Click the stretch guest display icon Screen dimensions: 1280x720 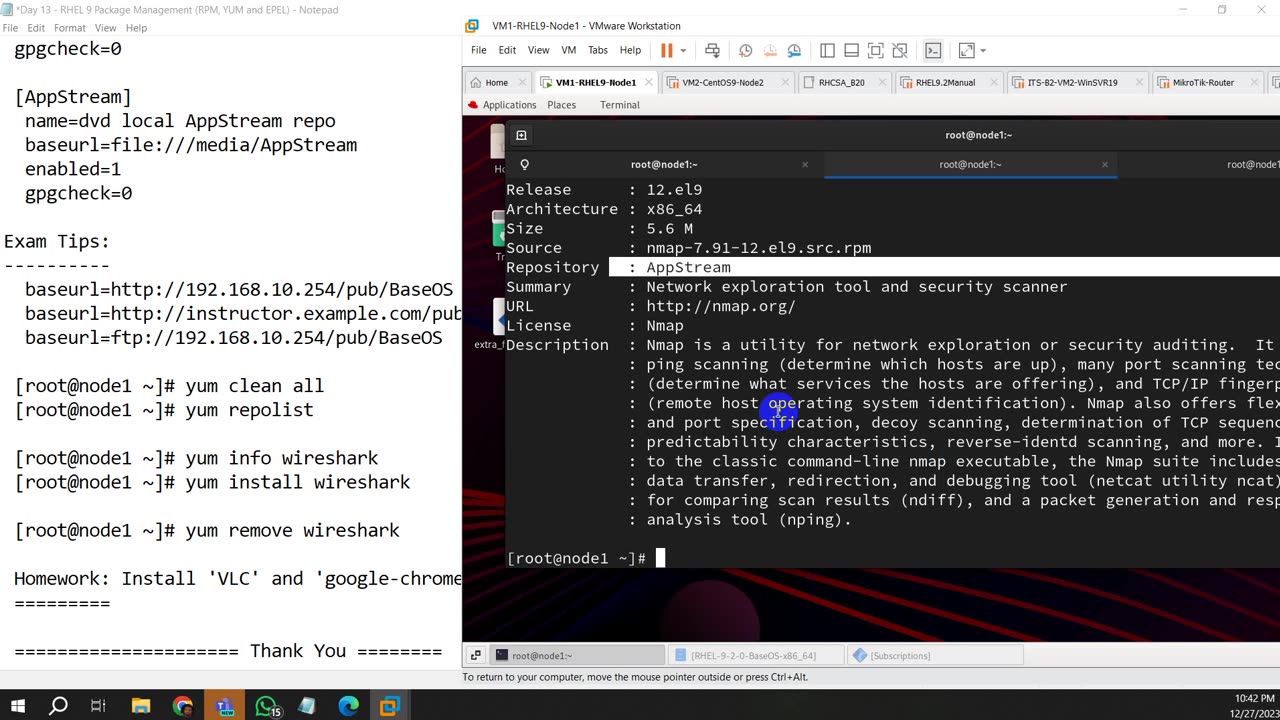[x=966, y=50]
